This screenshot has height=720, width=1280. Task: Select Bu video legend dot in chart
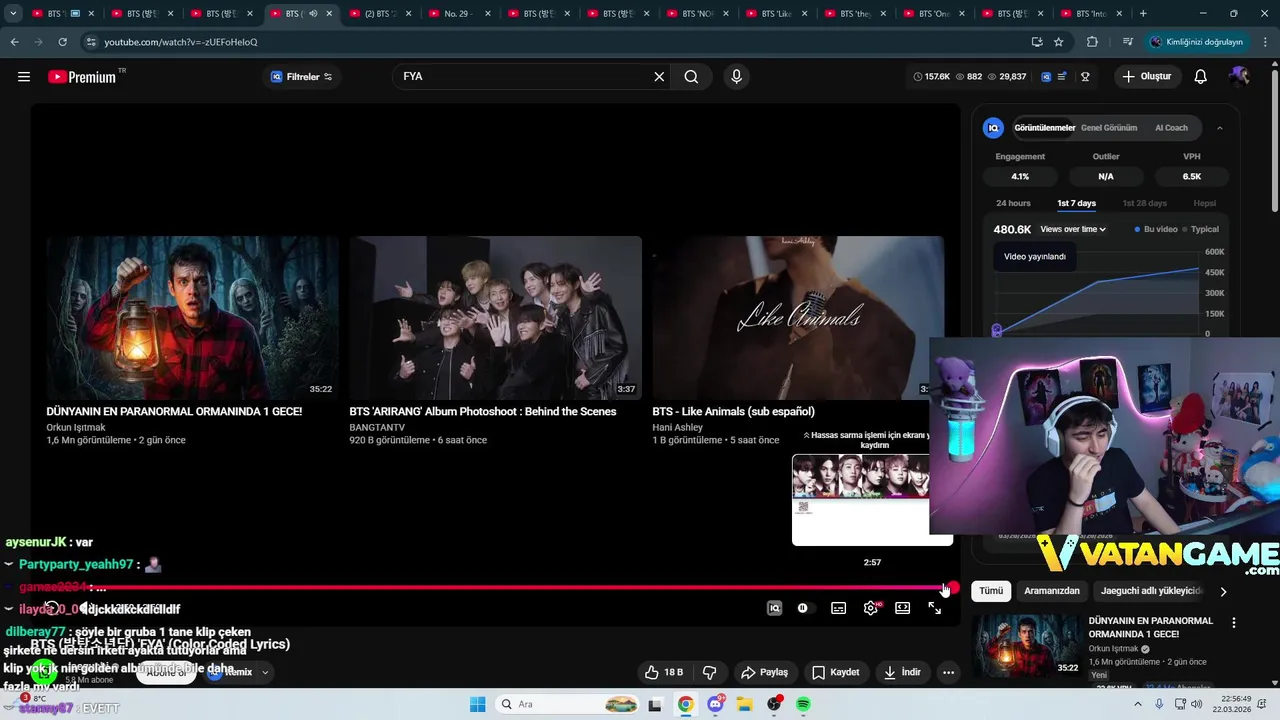pyautogui.click(x=1137, y=229)
